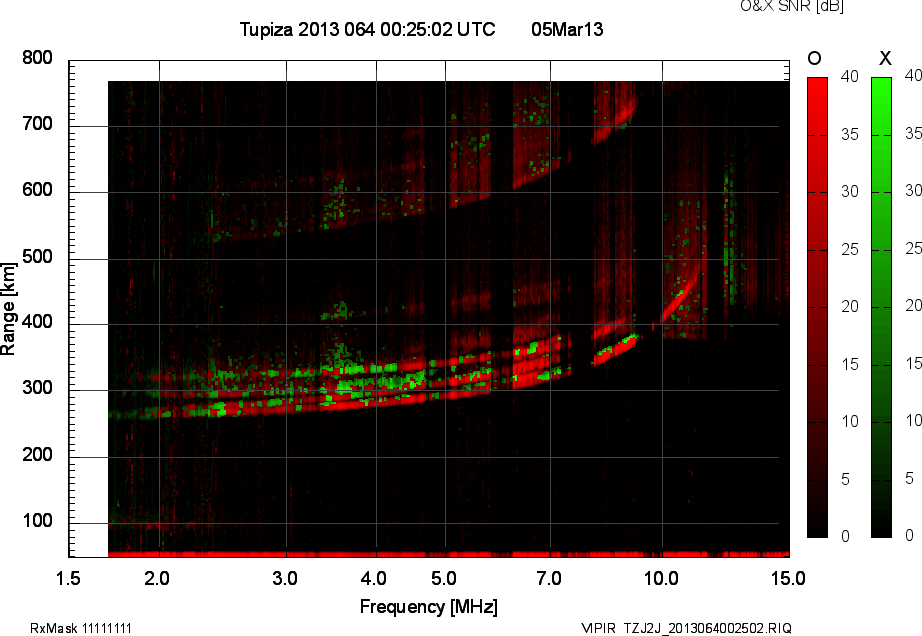922x636 pixels.
Task: Click the 25 label on the O colorbar
Action: [850, 250]
